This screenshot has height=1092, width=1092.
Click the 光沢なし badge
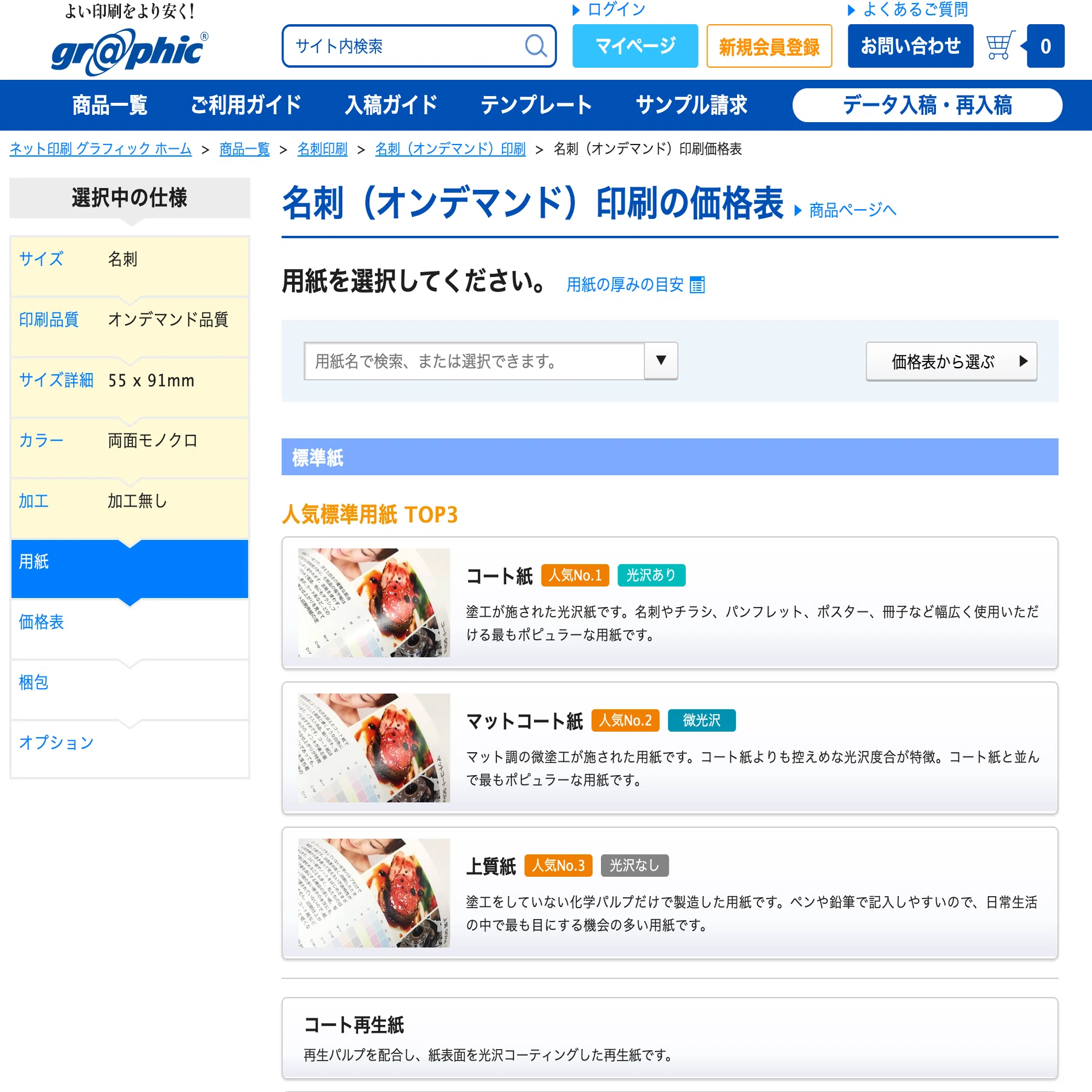click(x=634, y=865)
